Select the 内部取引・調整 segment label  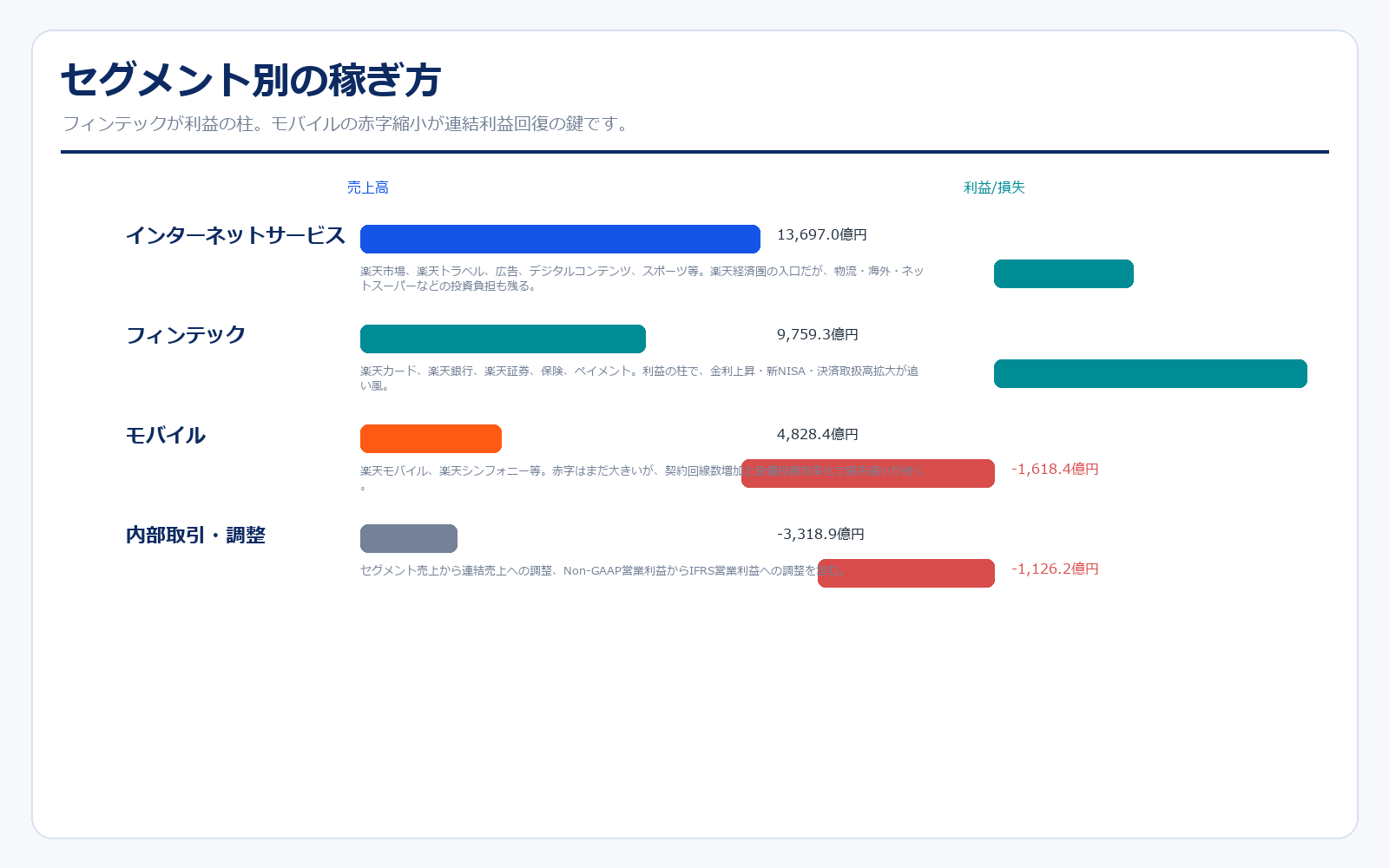195,535
